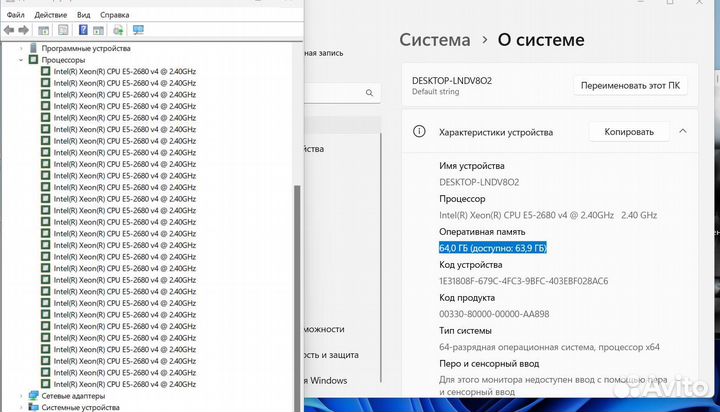Viewport: 720px width, 412px height.
Task: Click the search magnifier icon in Settings
Action: pos(369,93)
